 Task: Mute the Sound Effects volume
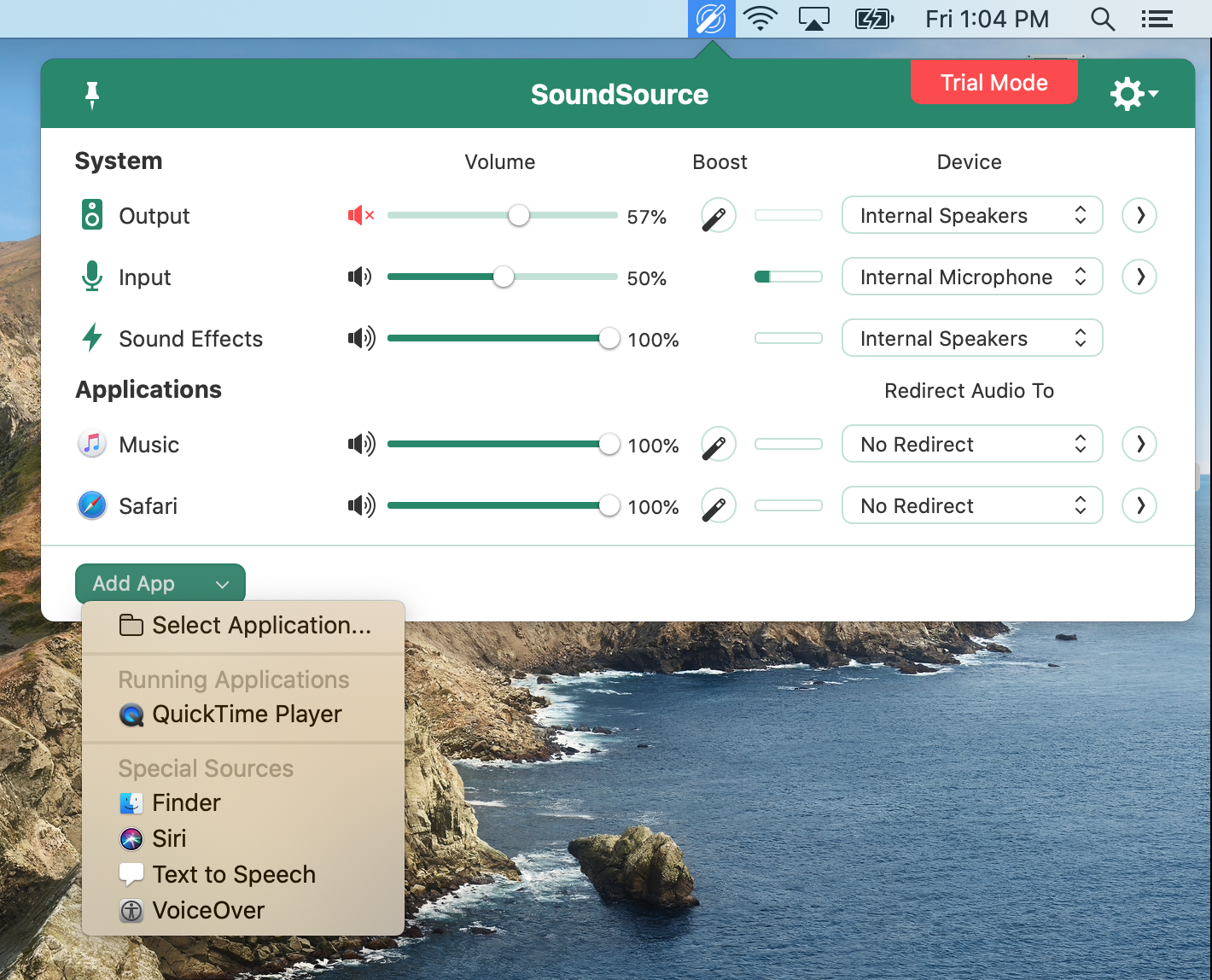click(x=361, y=338)
